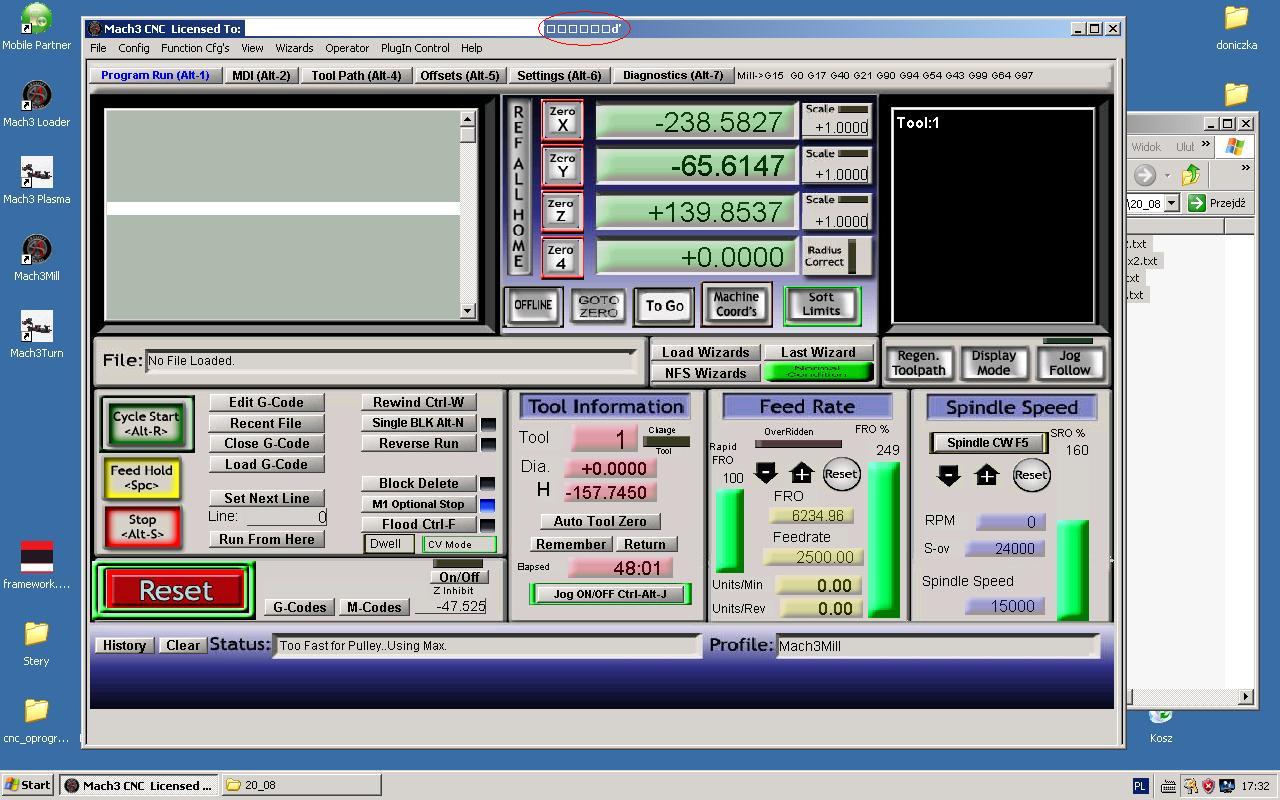Click Cycle Start button

pyautogui.click(x=146, y=423)
